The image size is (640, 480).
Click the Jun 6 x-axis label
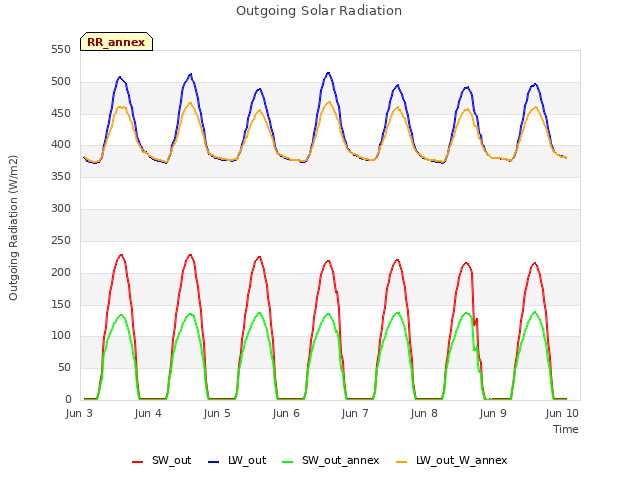point(286,413)
